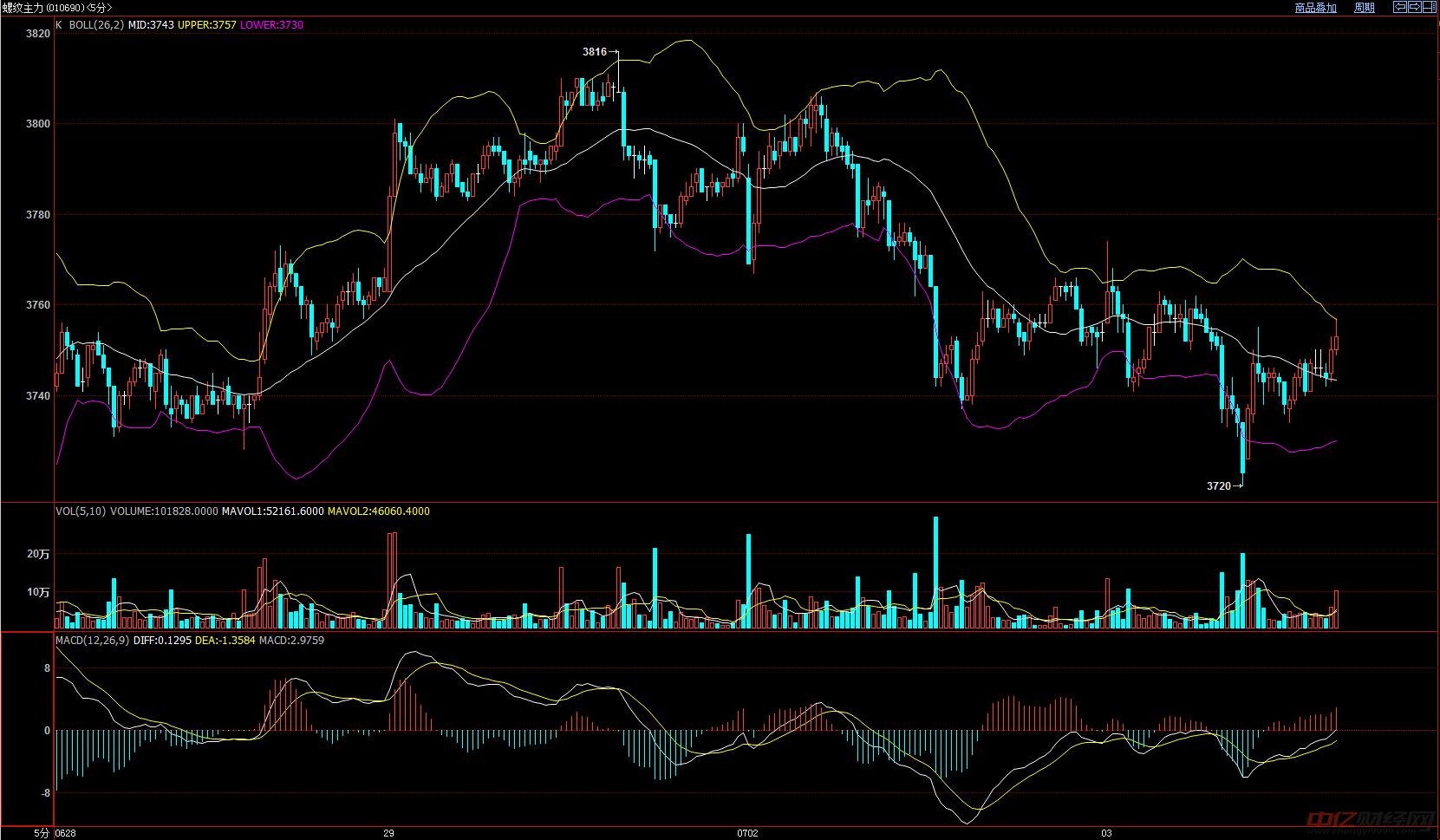
Task: Click the 20万 volume axis label
Action: click(38, 554)
